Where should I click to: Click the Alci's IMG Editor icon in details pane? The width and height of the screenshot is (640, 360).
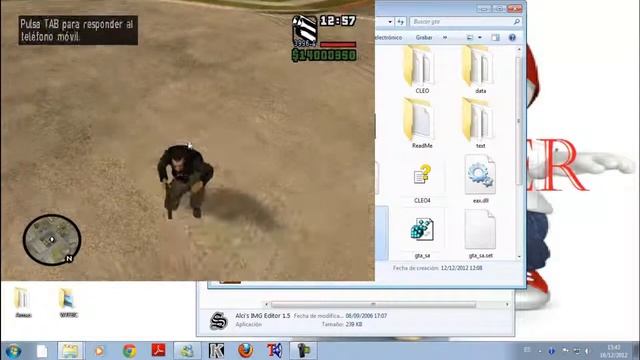(218, 320)
